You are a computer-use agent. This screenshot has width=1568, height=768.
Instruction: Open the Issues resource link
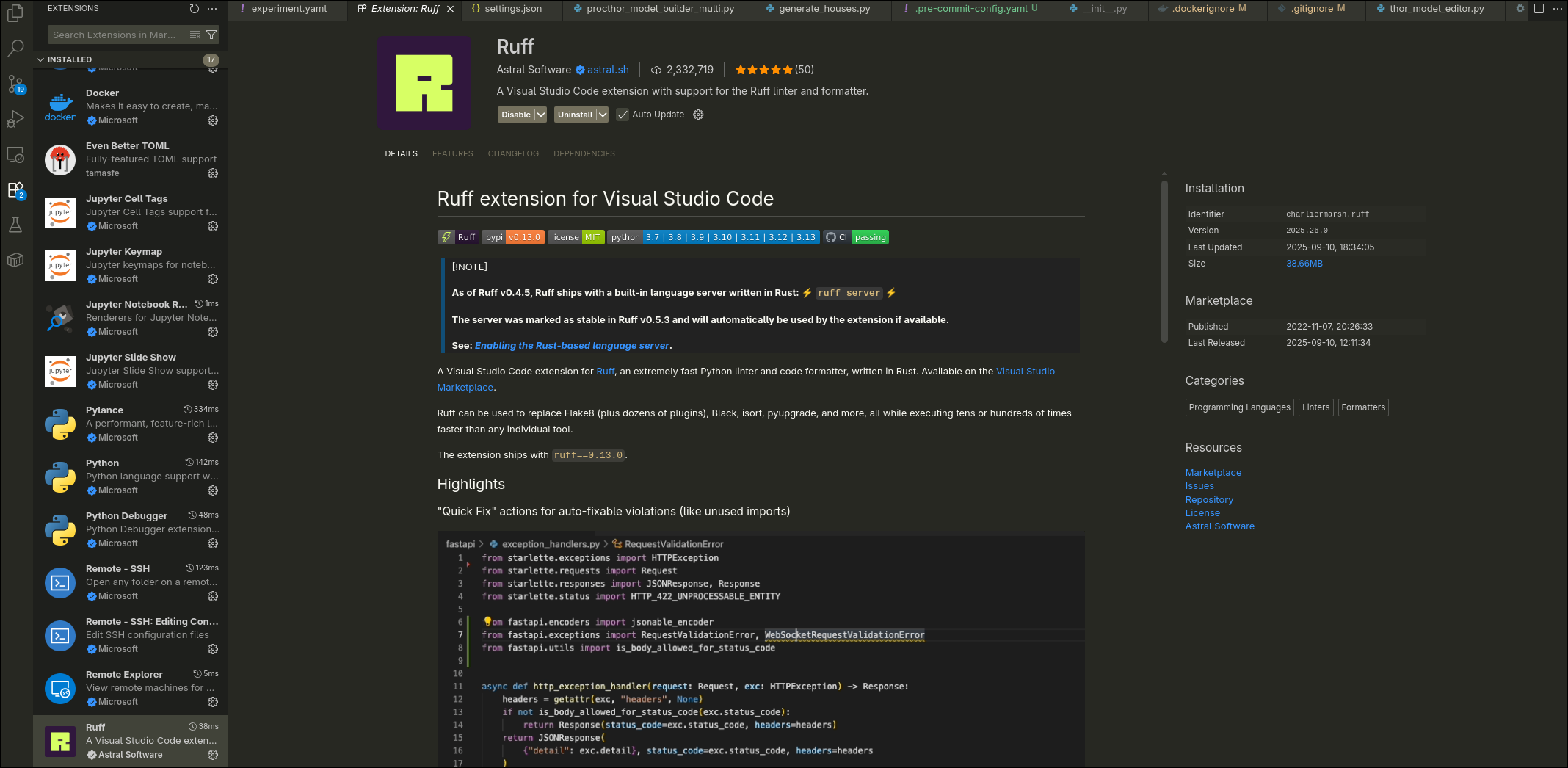pyautogui.click(x=1199, y=486)
